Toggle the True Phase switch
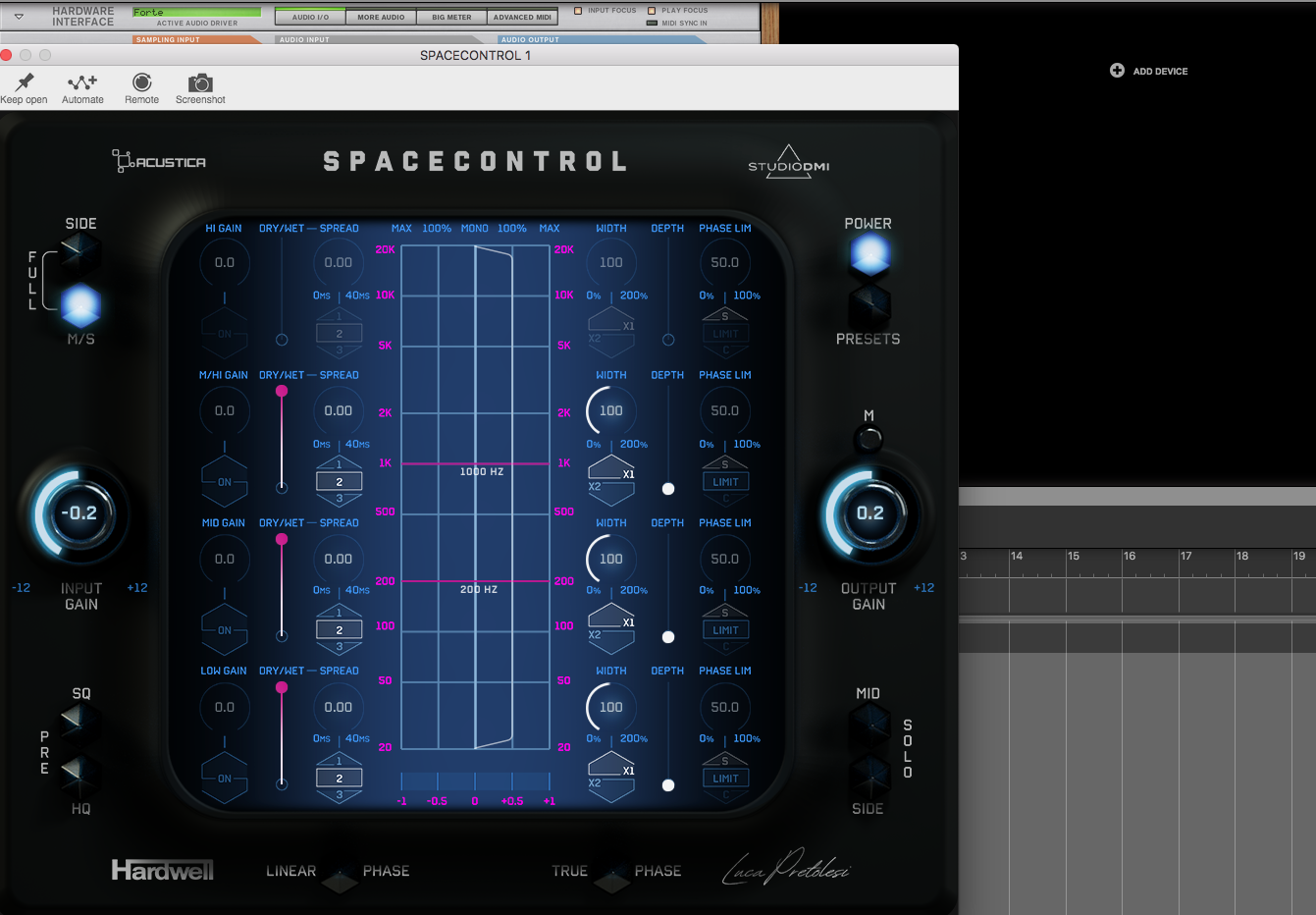 coord(611,877)
